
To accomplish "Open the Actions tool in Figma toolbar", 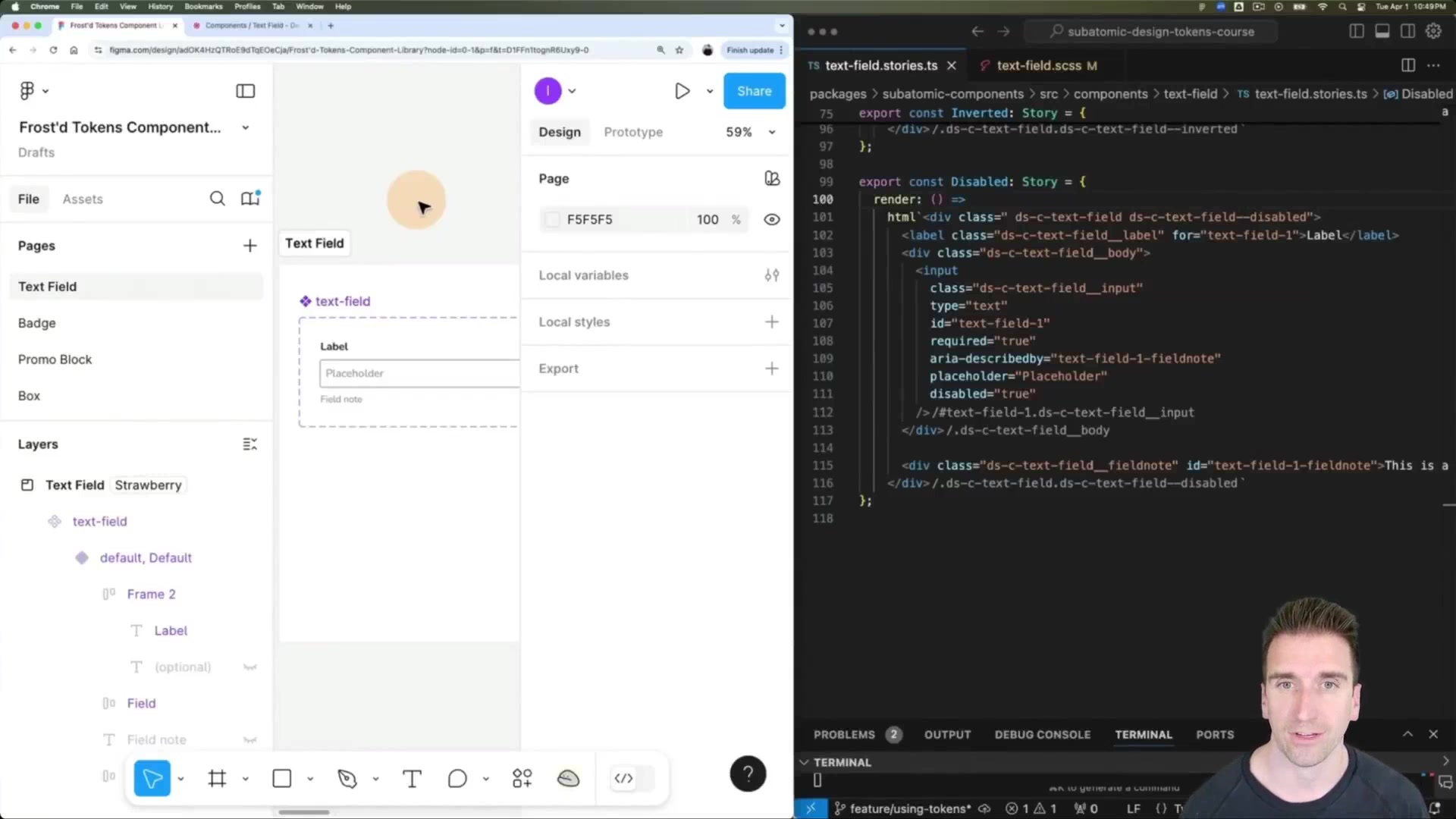I will (x=522, y=778).
